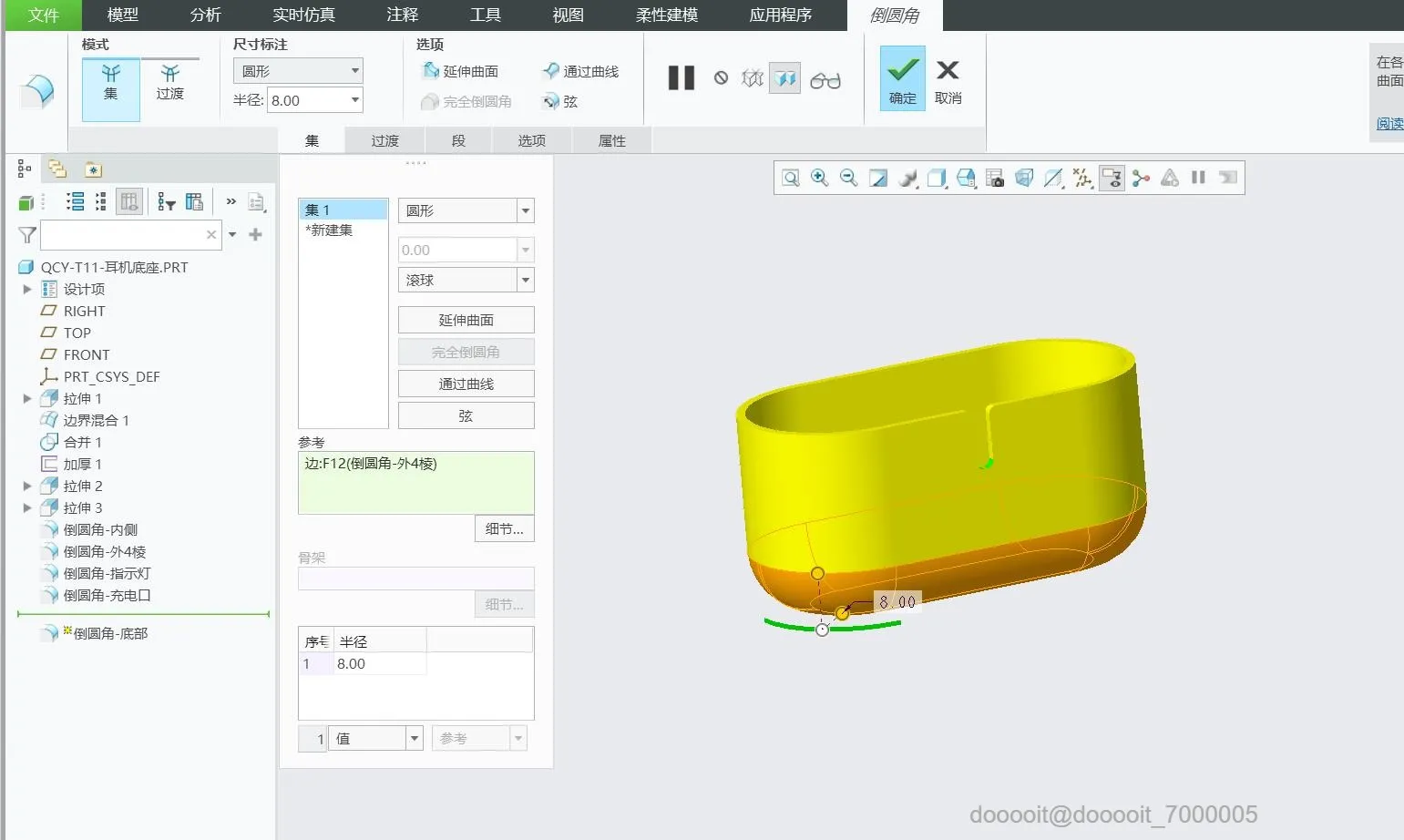Click the glasses verify-preview icon
This screenshot has height=840, width=1404.
825,80
